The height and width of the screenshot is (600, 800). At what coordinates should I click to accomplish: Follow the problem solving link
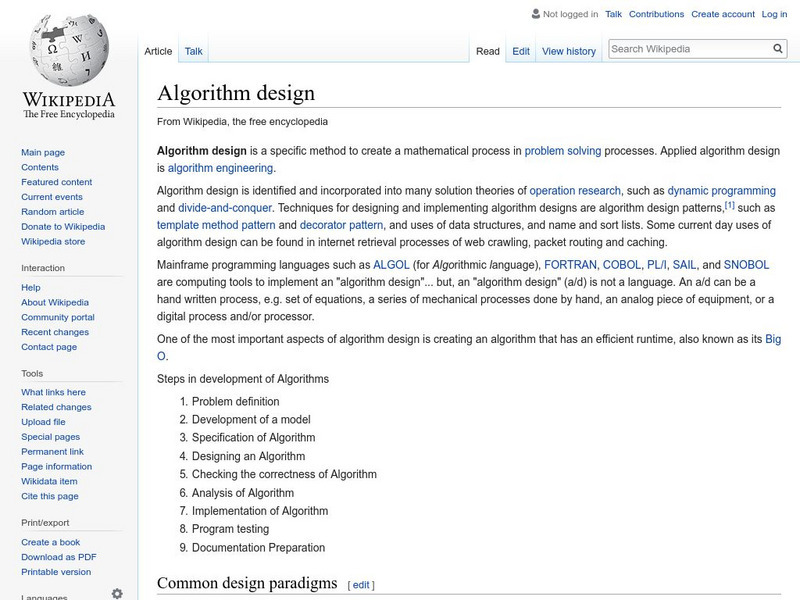tap(563, 151)
